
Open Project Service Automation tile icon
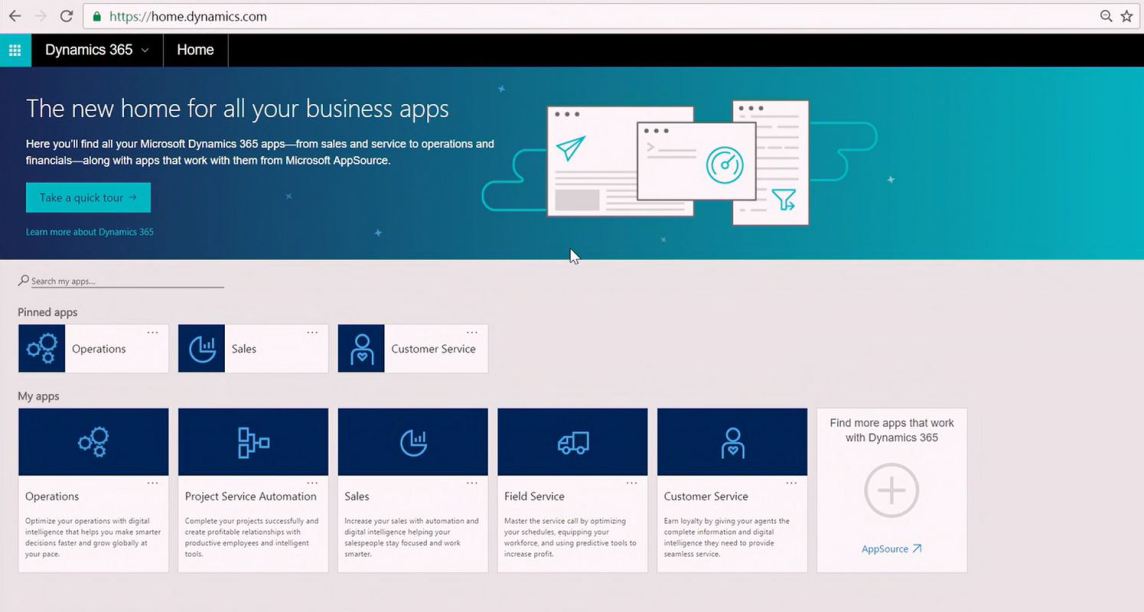pos(253,442)
